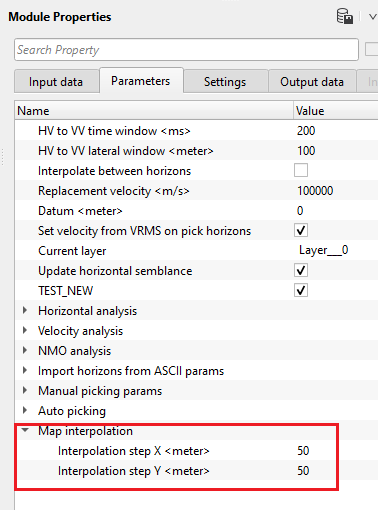Click Replacement velocity value 100000
Viewport: 378px width, 510px height.
point(315,191)
